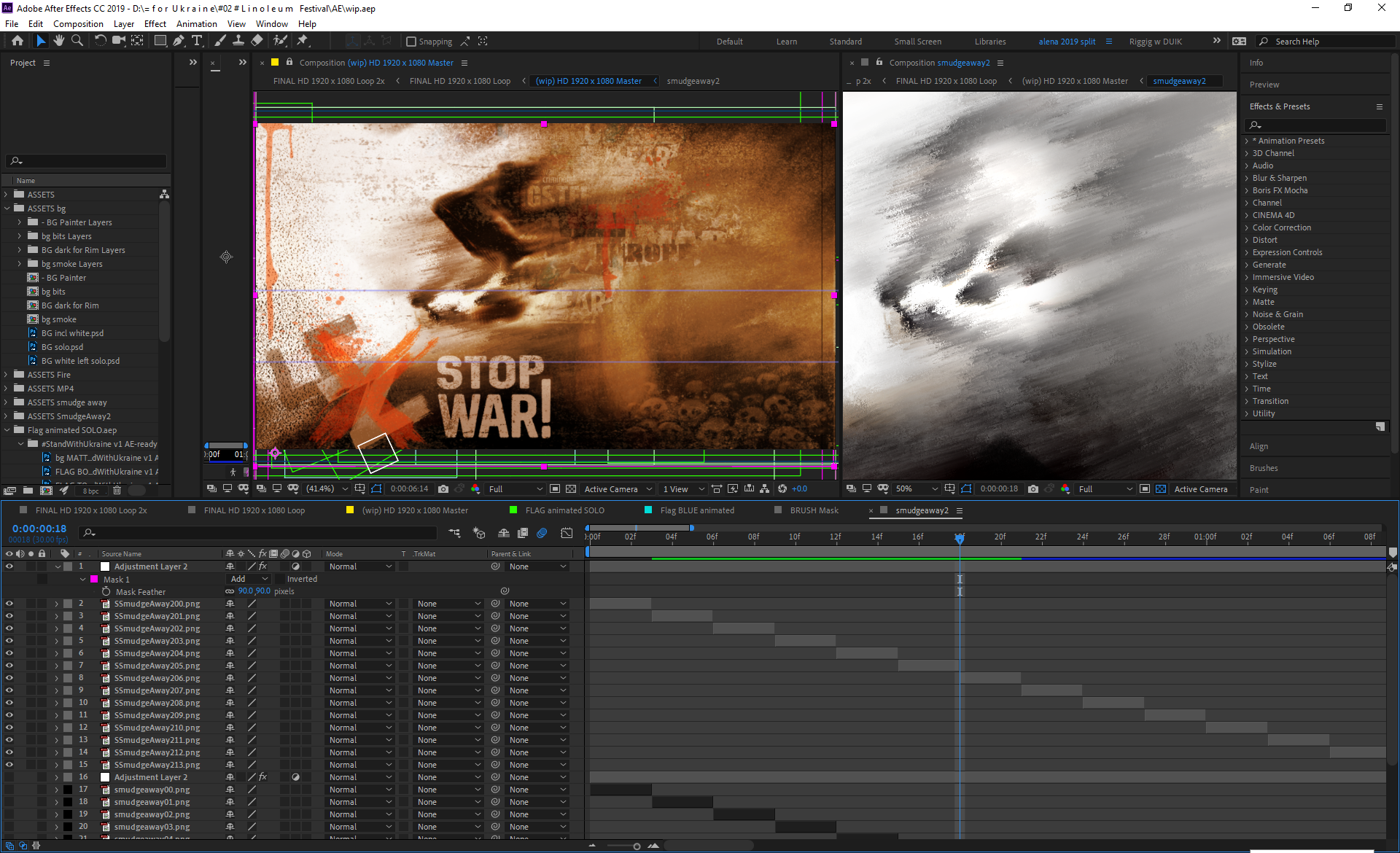Image resolution: width=1400 pixels, height=853 pixels.
Task: Switch to the Small Screen workspace
Action: [x=917, y=42]
